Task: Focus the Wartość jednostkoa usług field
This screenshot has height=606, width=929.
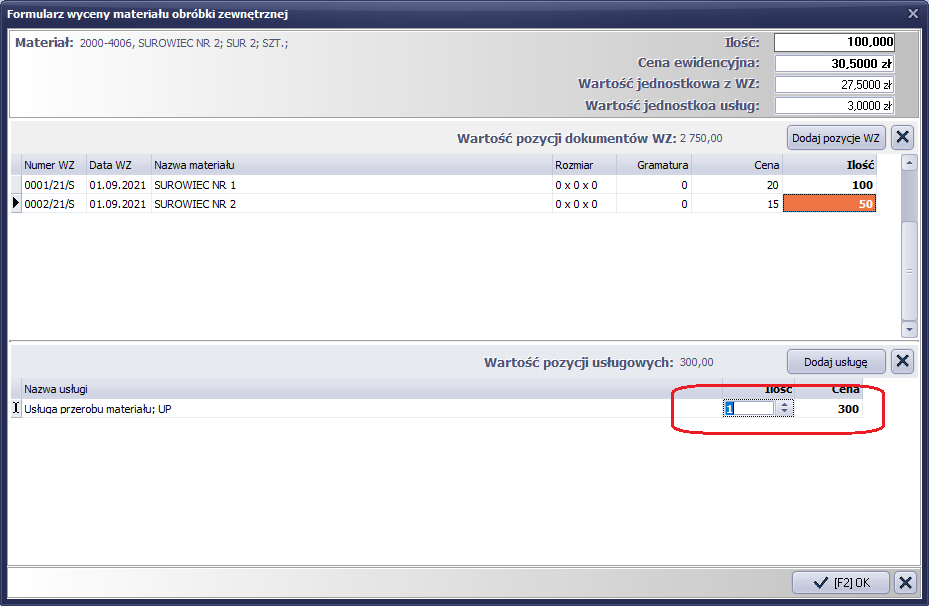Action: click(834, 106)
